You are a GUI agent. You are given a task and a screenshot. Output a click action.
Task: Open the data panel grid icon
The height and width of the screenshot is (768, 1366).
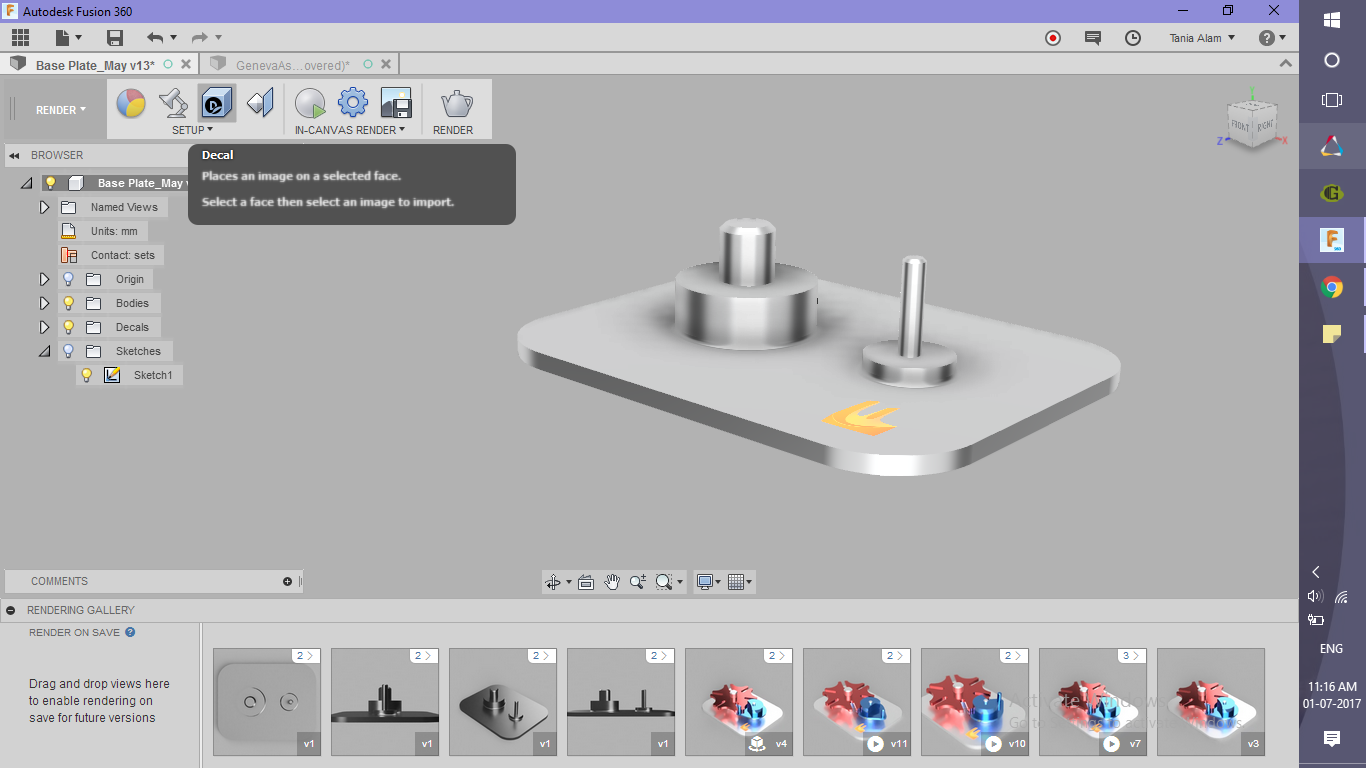tap(21, 38)
